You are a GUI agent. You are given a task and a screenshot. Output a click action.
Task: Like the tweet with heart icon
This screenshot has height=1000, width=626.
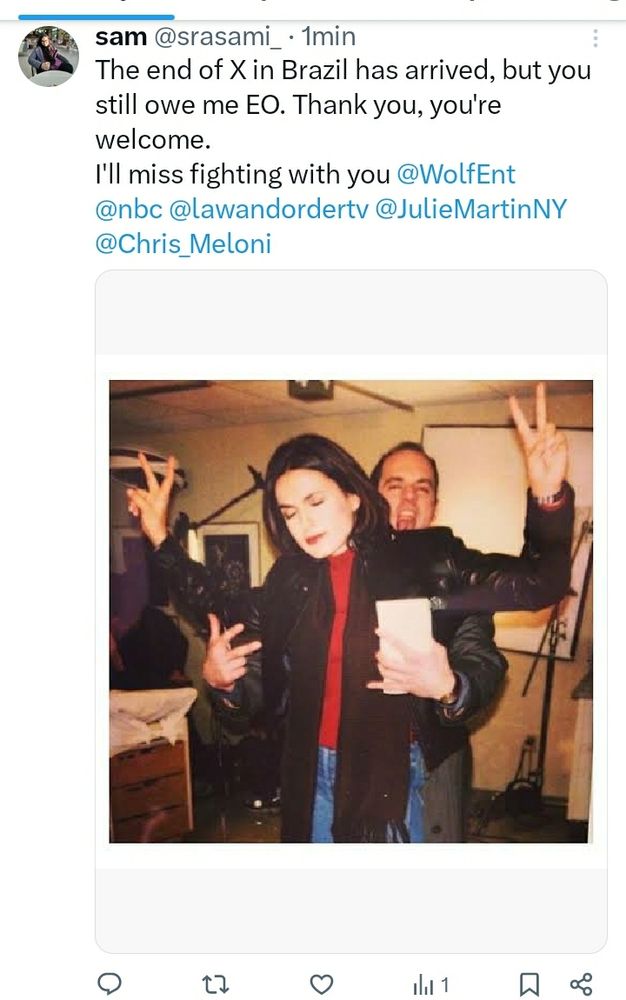[321, 984]
